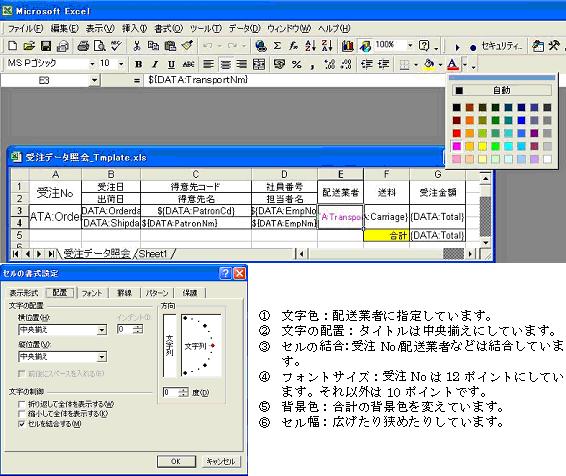The width and height of the screenshot is (566, 476).
Task: Click the New workbook icon
Action: tap(13, 46)
